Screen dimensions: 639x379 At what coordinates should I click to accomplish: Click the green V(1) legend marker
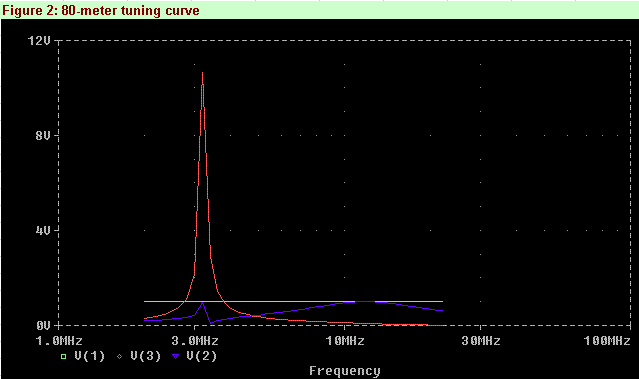point(64,357)
